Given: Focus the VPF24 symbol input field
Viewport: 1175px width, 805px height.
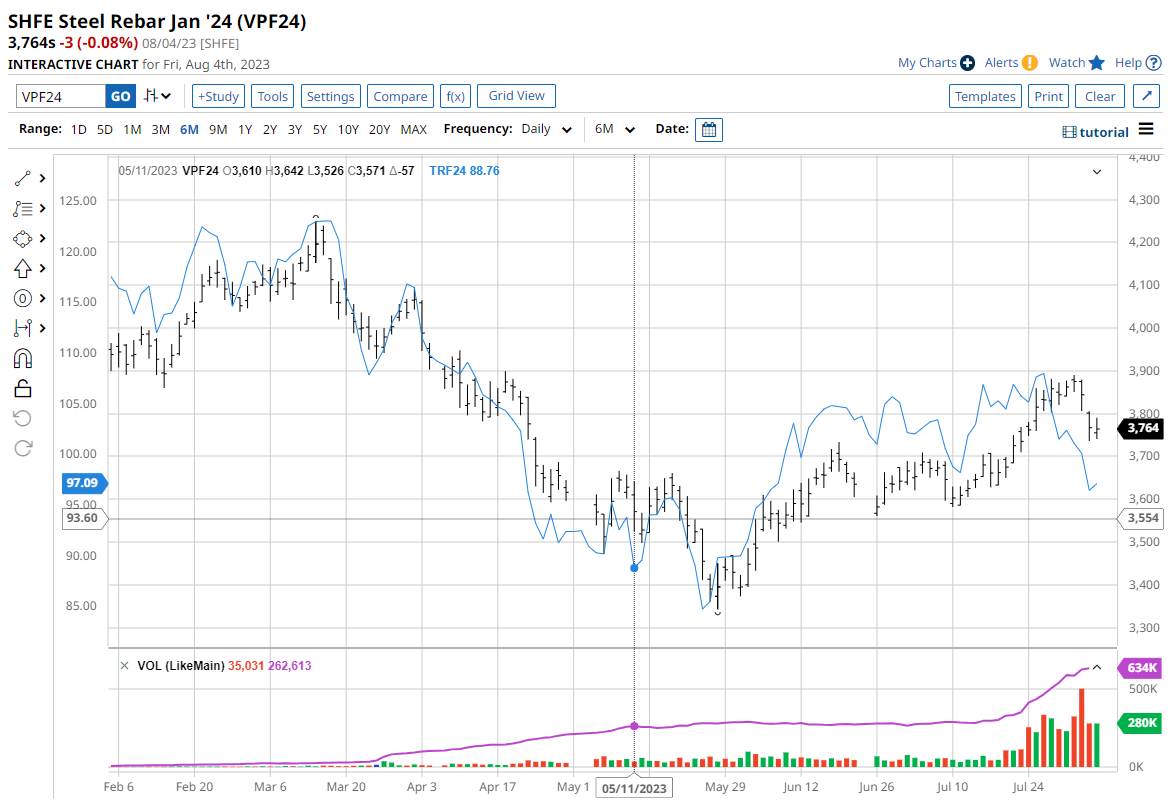Looking at the screenshot, I should [60, 96].
